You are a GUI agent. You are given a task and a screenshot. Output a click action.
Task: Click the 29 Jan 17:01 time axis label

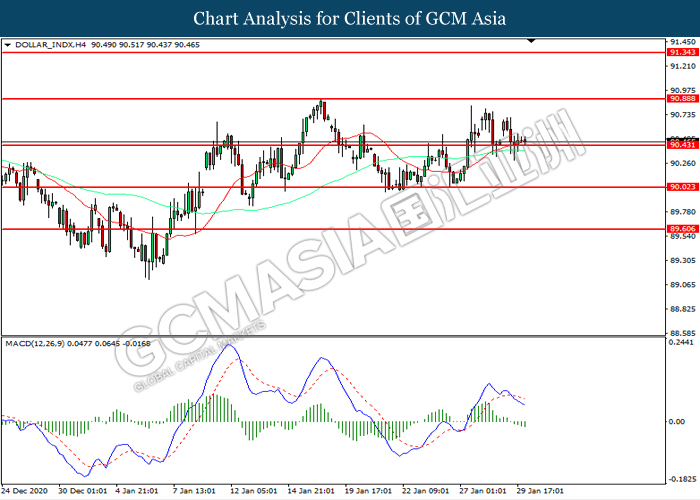pyautogui.click(x=540, y=491)
